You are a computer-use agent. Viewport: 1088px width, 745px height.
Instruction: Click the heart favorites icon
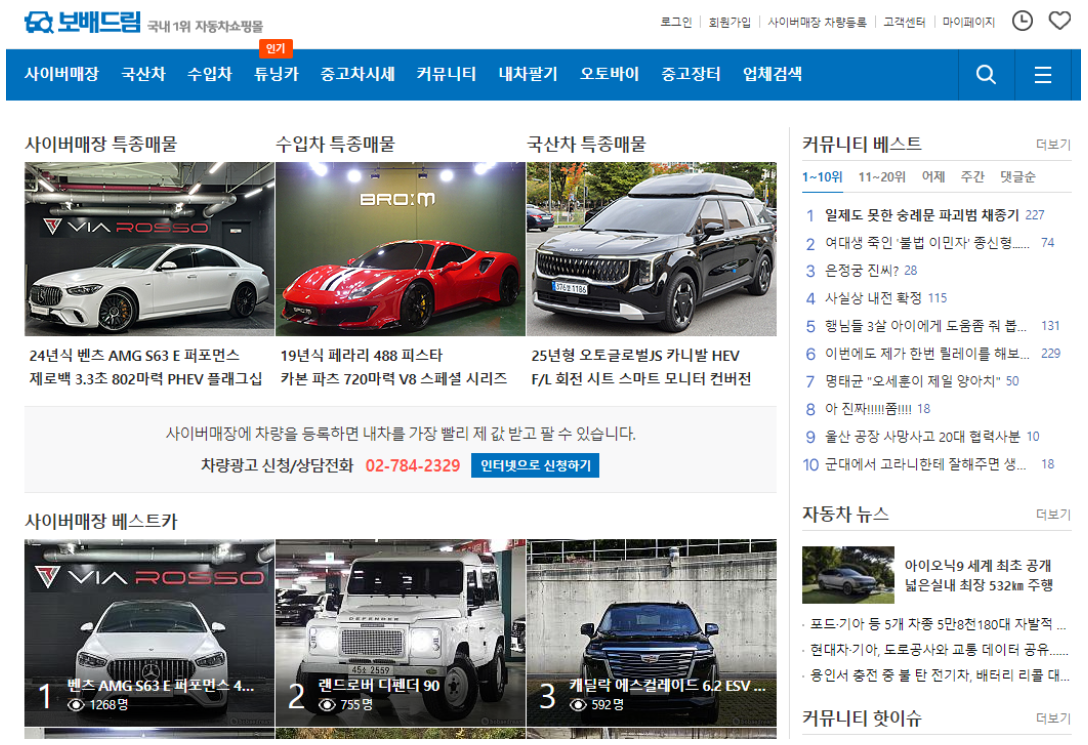pyautogui.click(x=1059, y=21)
